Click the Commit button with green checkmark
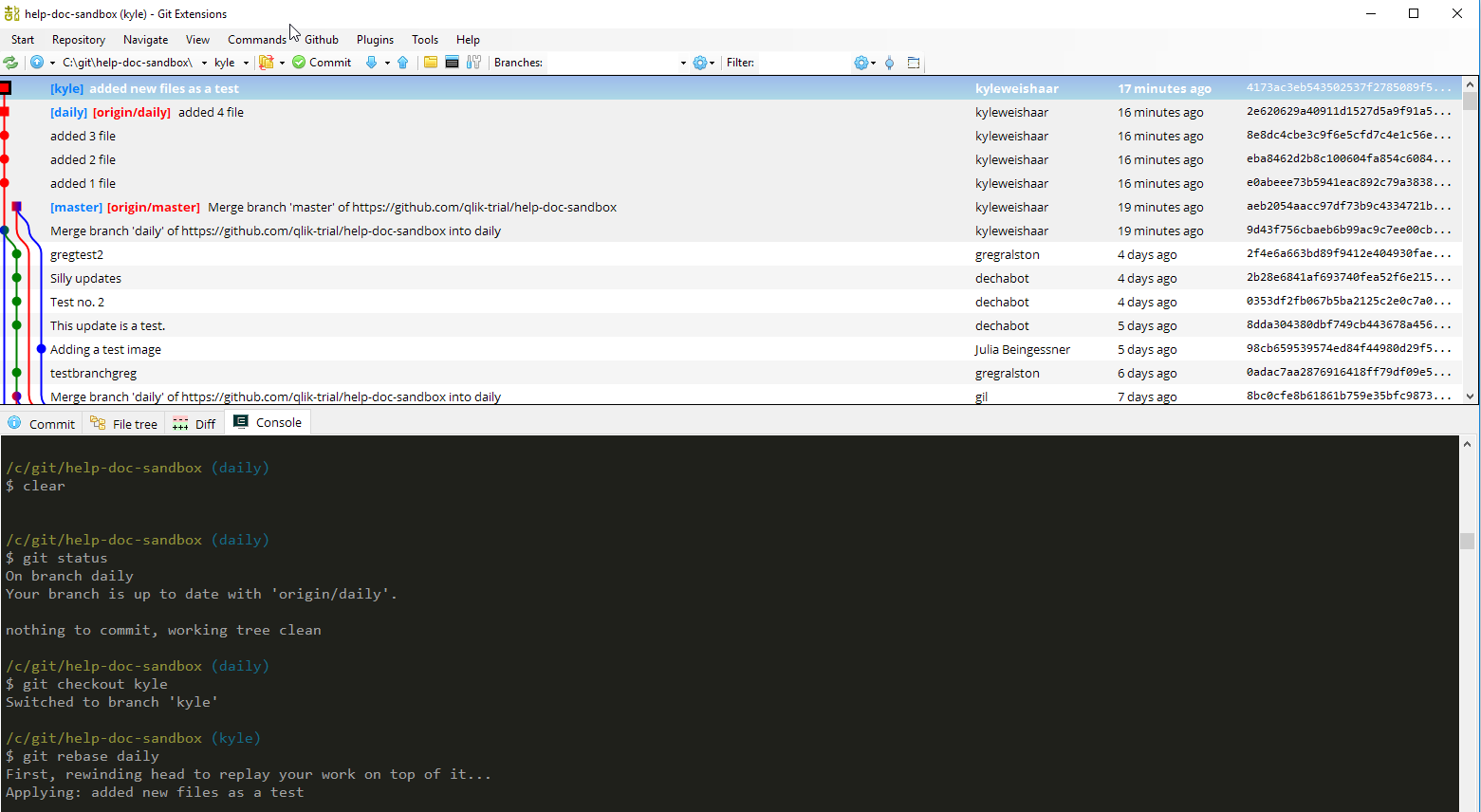 (322, 63)
